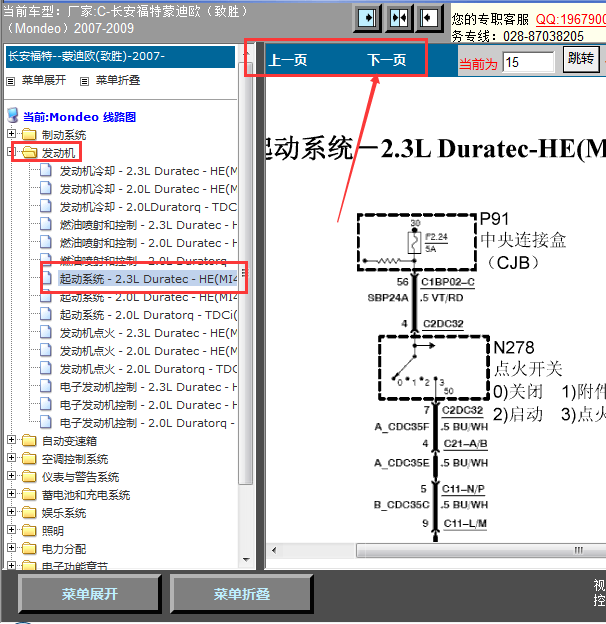Click the 当前:Mondeo 线路图 root label
606x624 pixels.
click(80, 117)
